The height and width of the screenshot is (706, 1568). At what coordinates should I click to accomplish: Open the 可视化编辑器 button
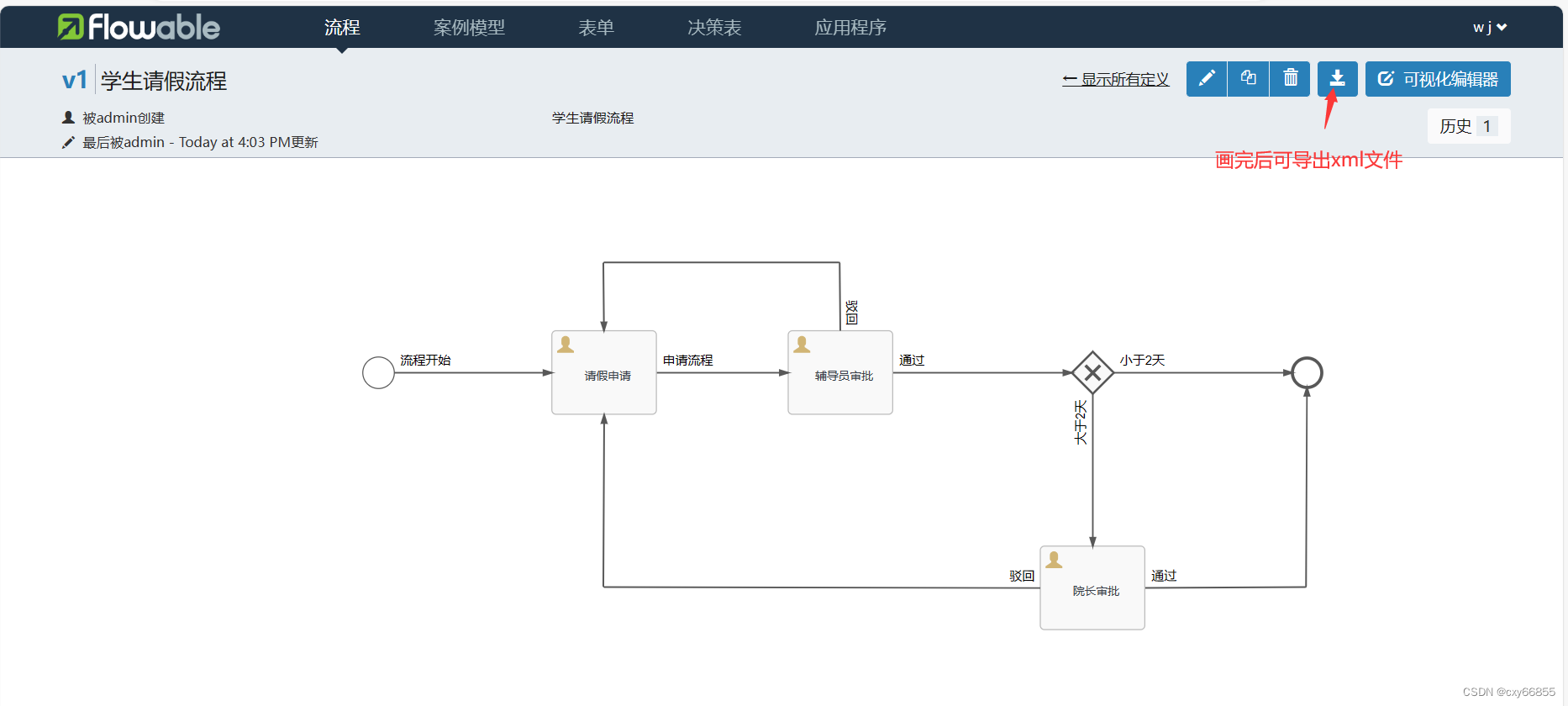(x=1438, y=79)
